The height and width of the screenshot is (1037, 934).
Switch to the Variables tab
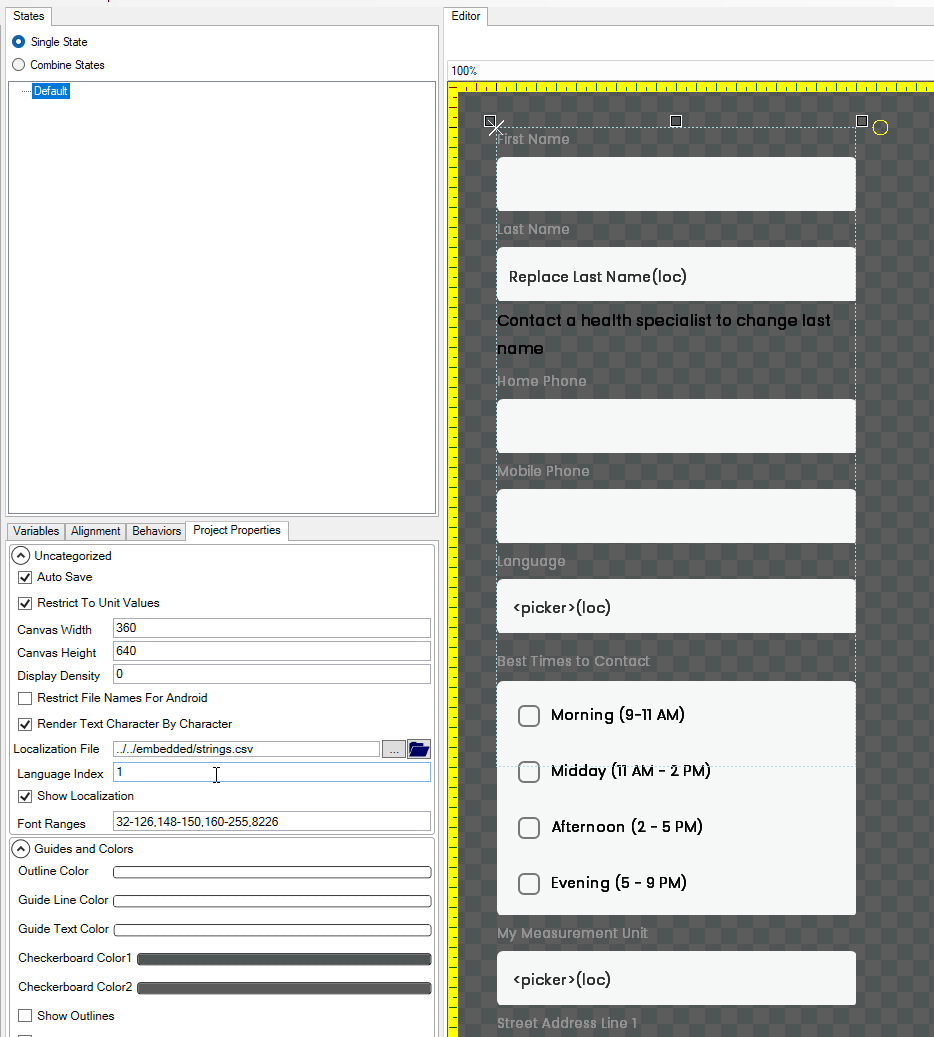[x=36, y=531]
